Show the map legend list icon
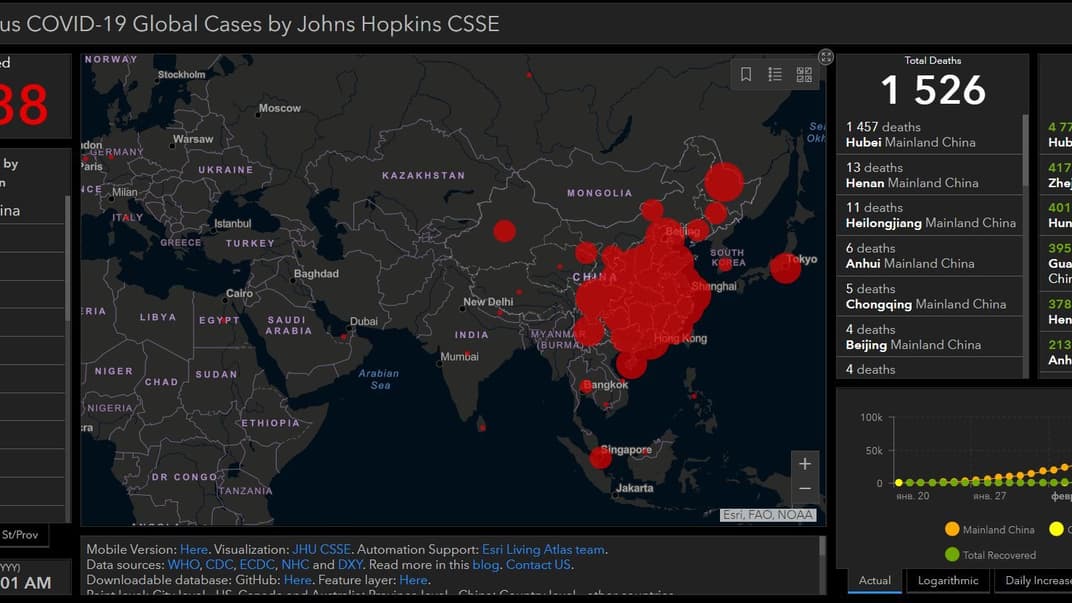Viewport: 1072px width, 603px height. click(775, 75)
